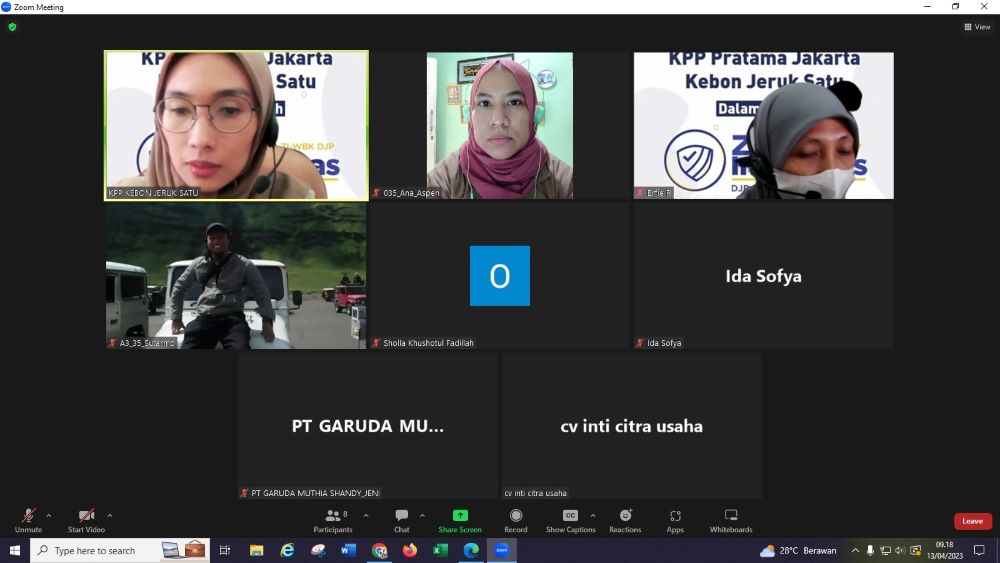Open the View layout menu

(977, 27)
